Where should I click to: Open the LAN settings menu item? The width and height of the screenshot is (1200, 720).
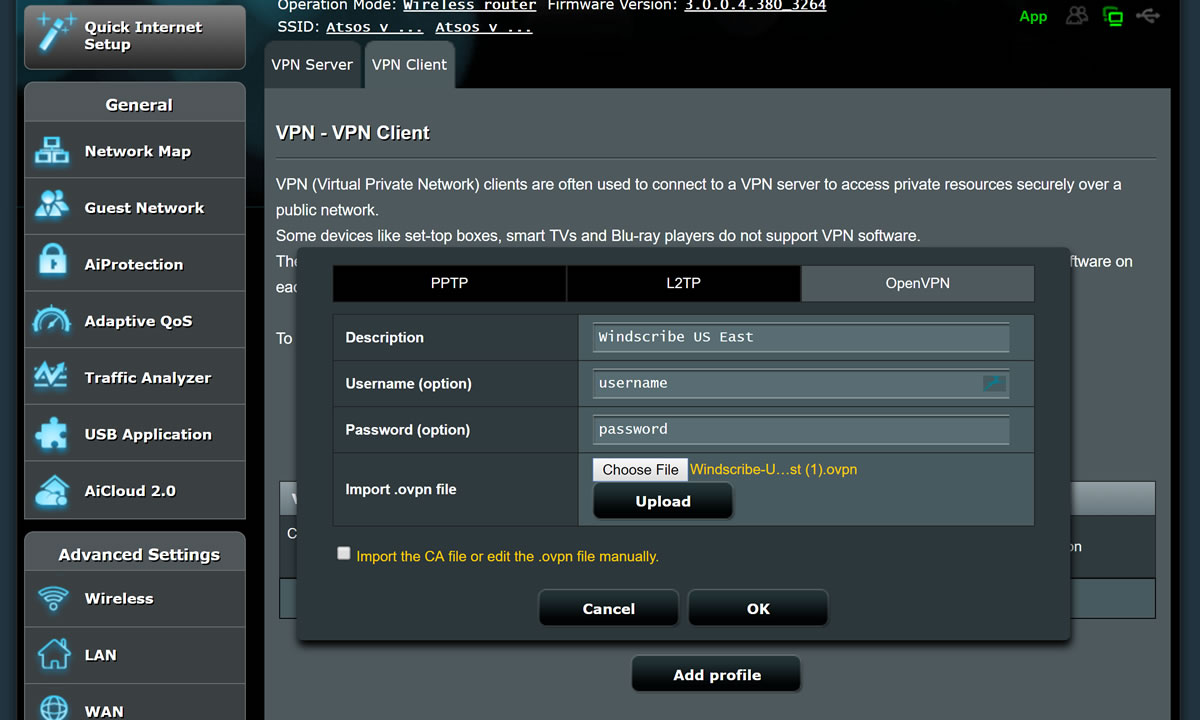pos(135,655)
